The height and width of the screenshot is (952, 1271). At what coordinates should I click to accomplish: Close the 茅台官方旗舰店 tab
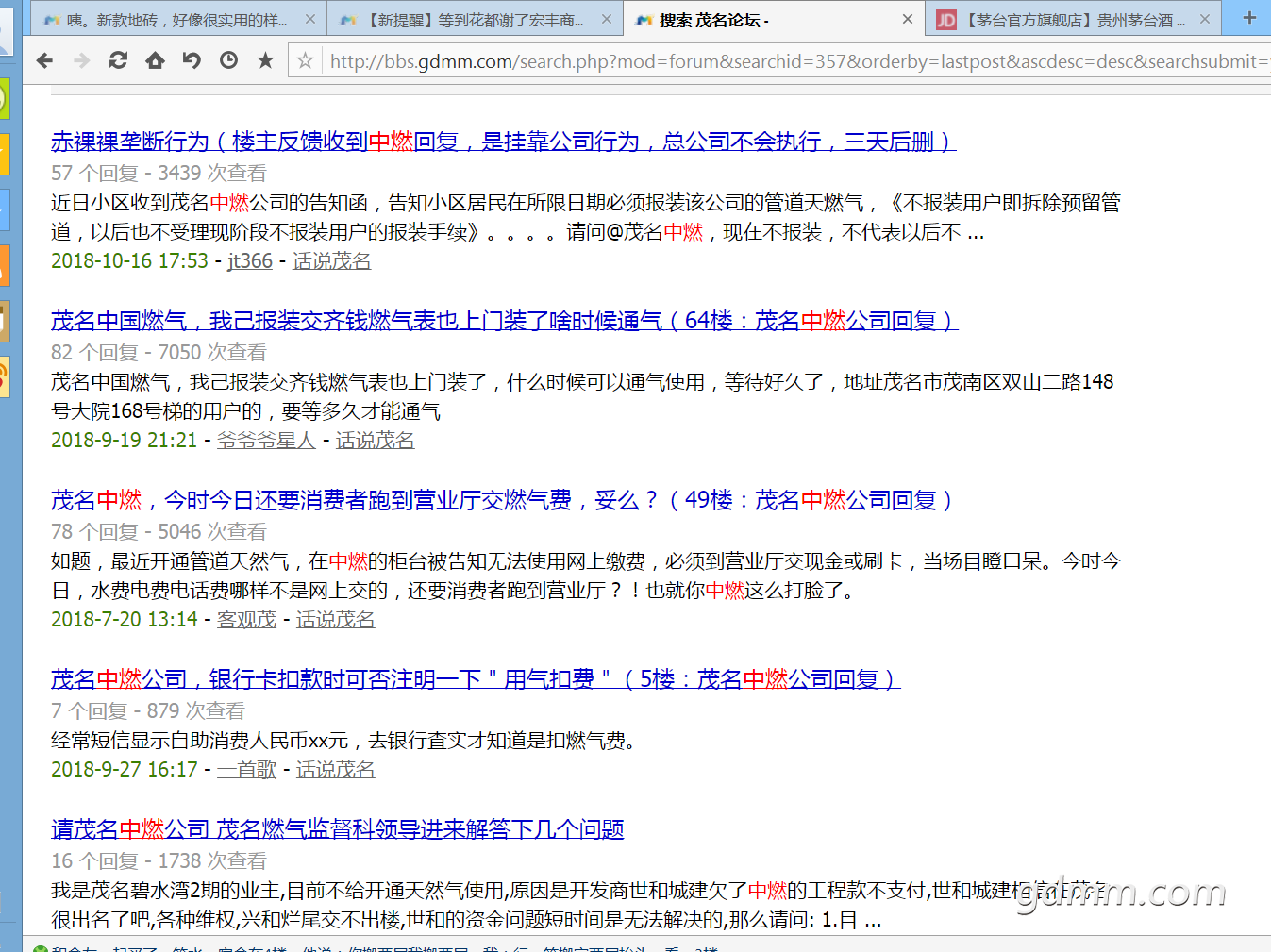click(x=1205, y=19)
